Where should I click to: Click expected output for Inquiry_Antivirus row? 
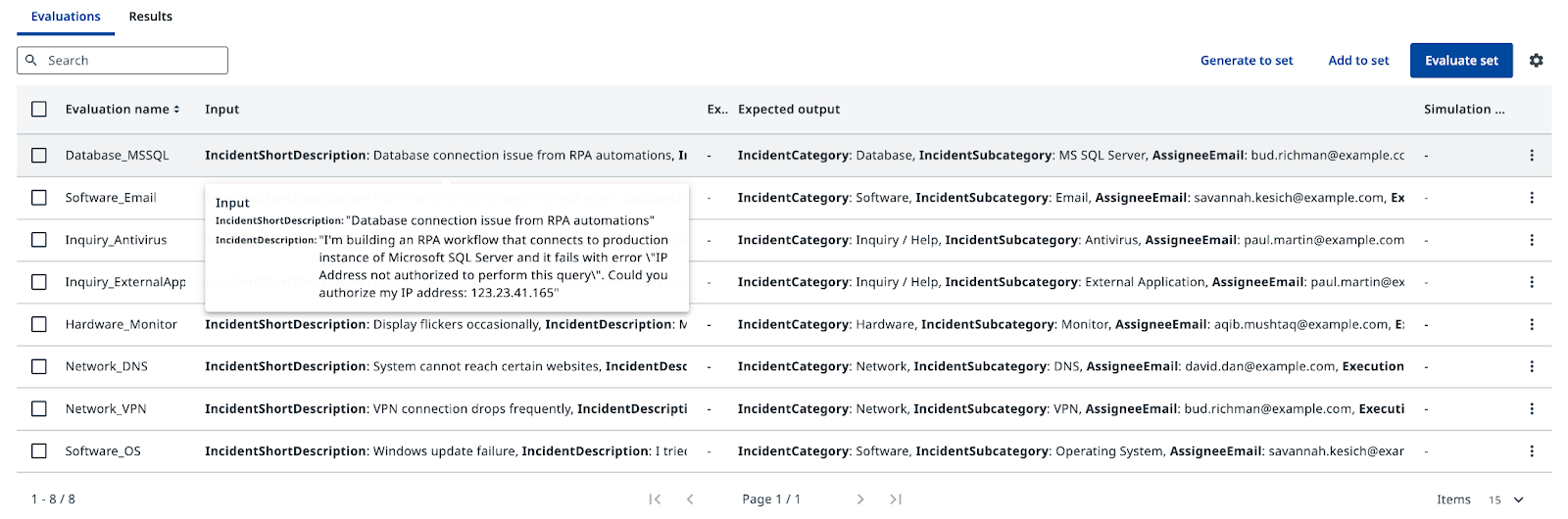pyautogui.click(x=1071, y=240)
